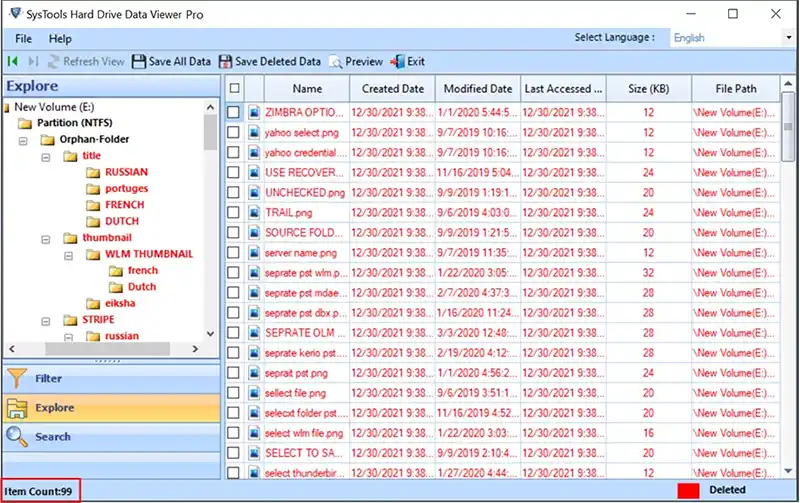Click the SysTools shield logo icon
The image size is (800, 503).
coord(15,13)
